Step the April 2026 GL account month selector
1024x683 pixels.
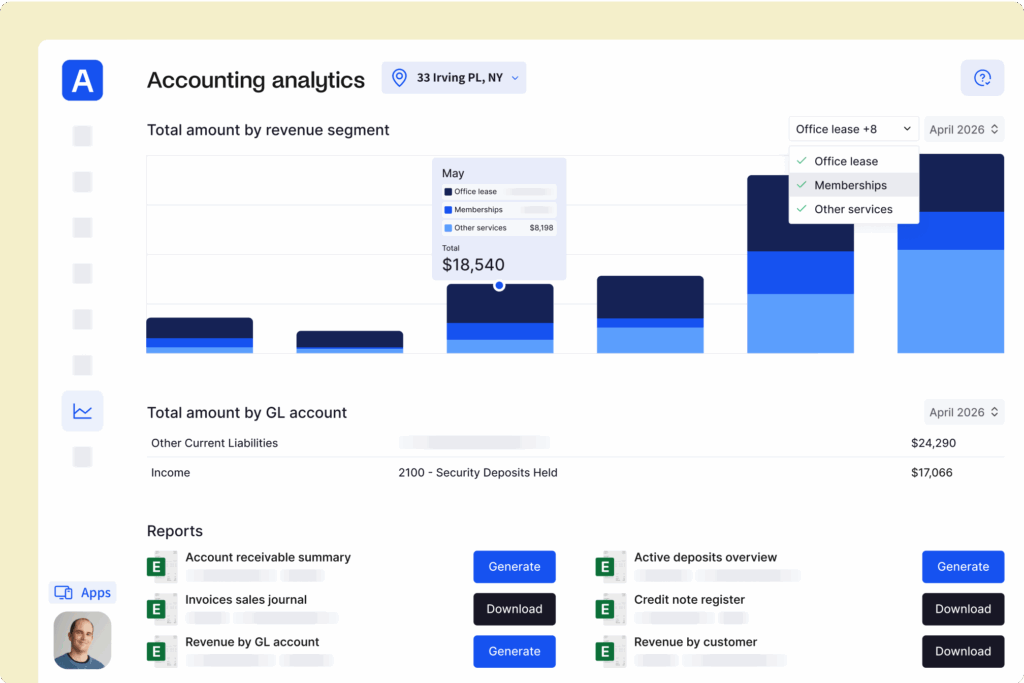click(x=963, y=411)
